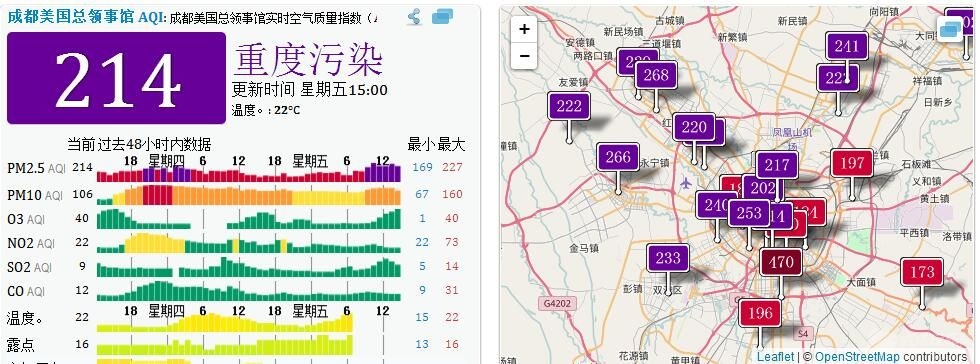Image resolution: width=980 pixels, height=364 pixels.
Task: Select the 470 AQI map marker
Action: point(781,262)
